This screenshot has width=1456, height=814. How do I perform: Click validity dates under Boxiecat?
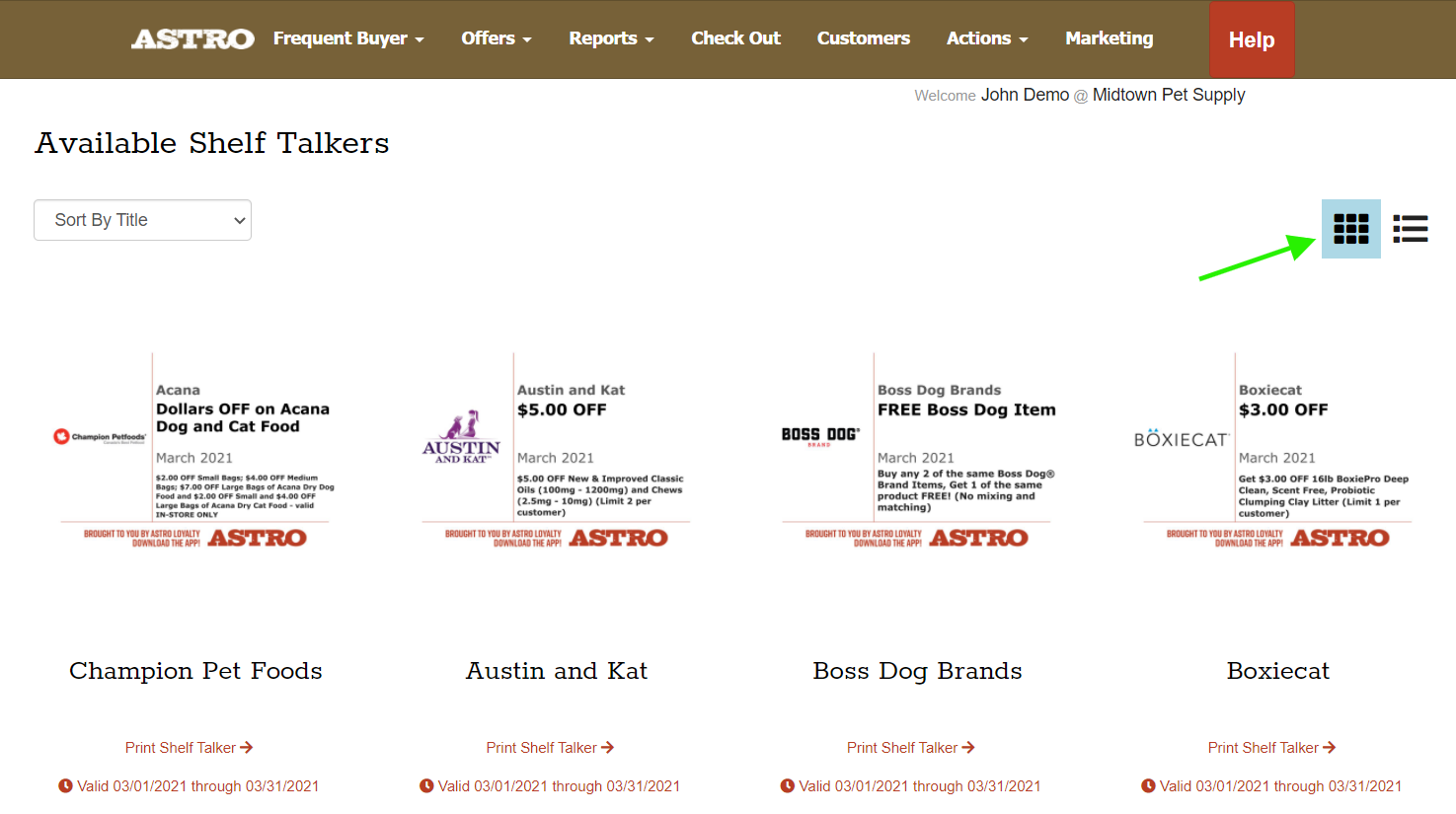coord(1281,786)
